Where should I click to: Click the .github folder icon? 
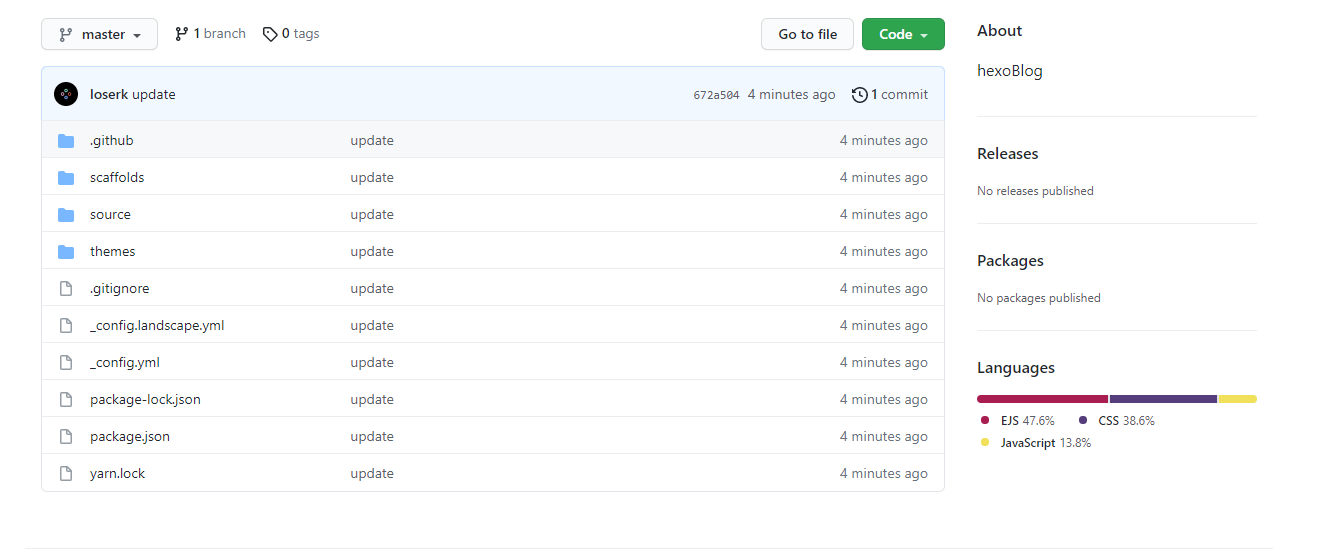66,141
